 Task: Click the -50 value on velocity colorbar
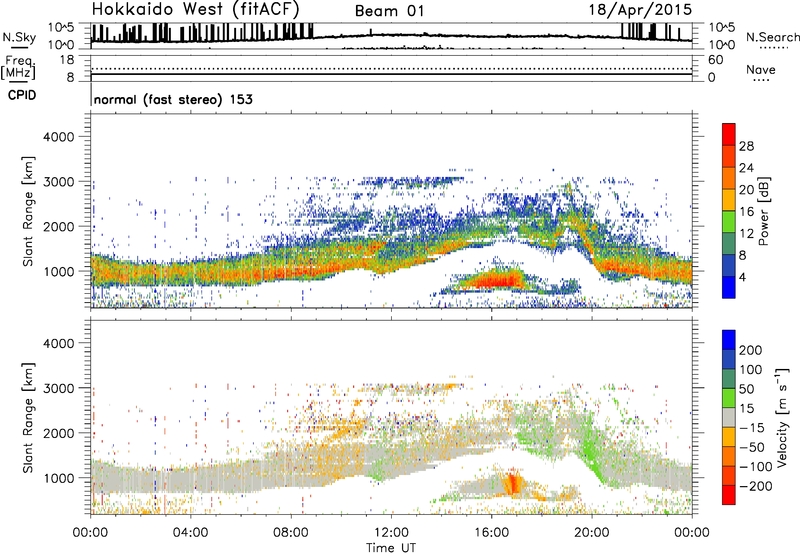point(752,447)
